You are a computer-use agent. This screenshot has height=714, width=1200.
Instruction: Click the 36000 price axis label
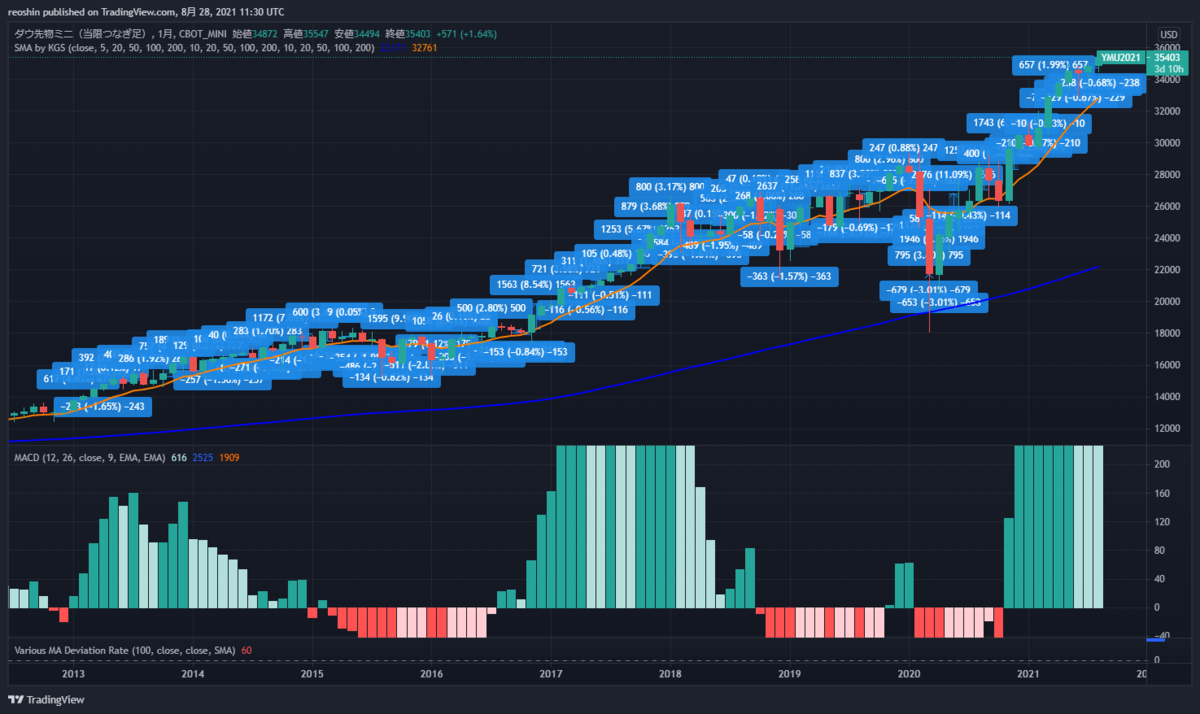[1167, 47]
